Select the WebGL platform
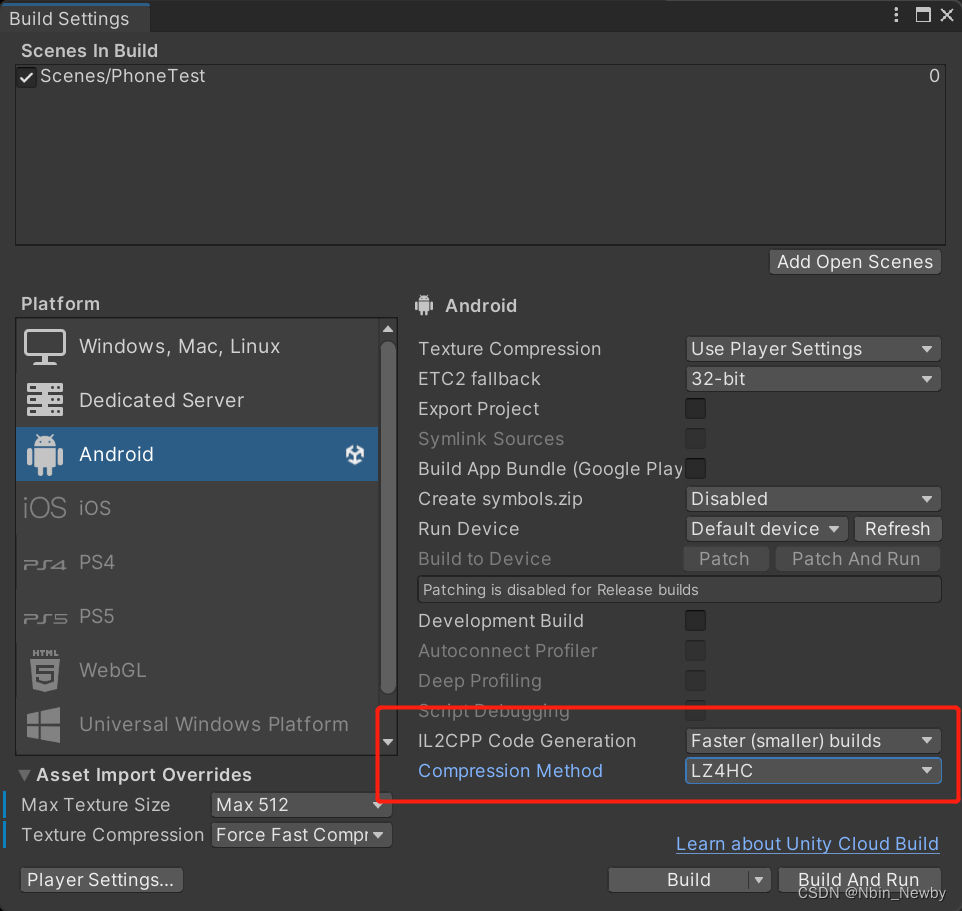The height and width of the screenshot is (911, 962). tap(197, 670)
